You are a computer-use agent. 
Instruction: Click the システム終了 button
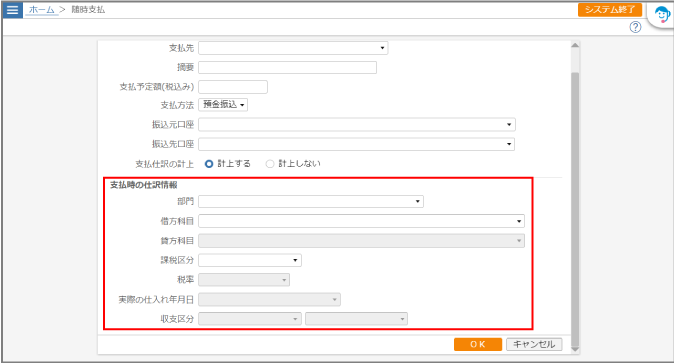610,9
